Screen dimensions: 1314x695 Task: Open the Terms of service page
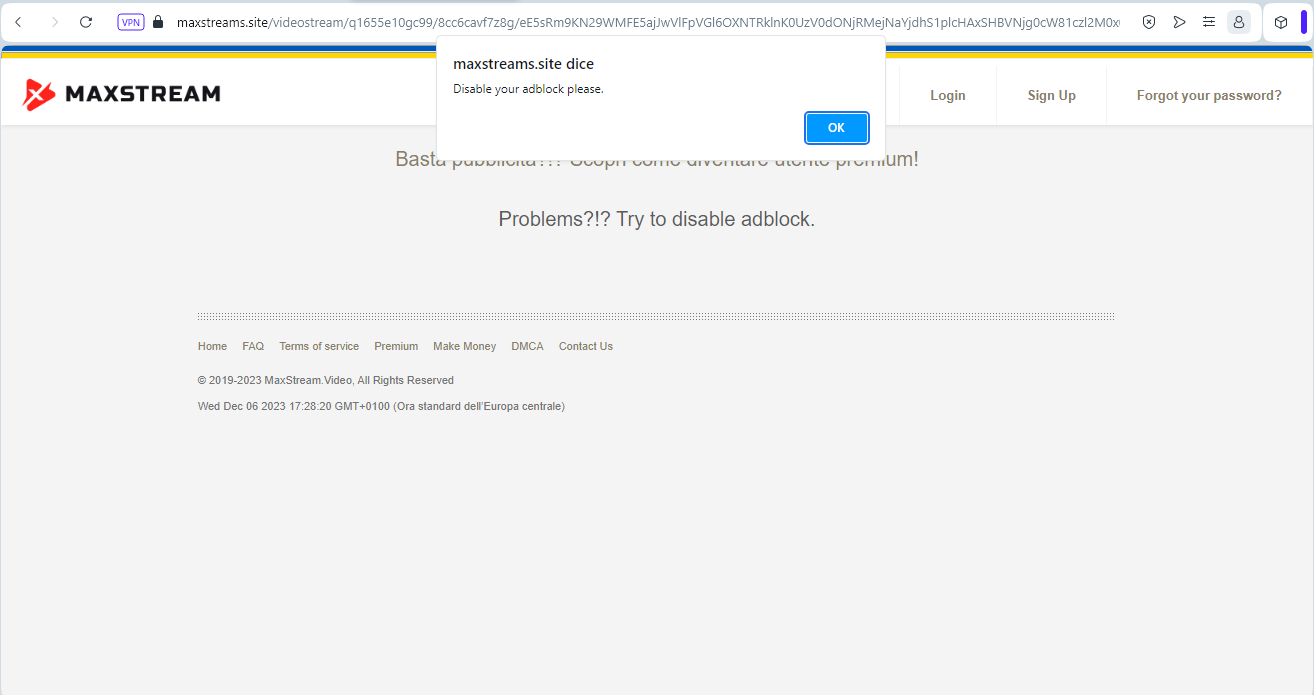tap(319, 346)
